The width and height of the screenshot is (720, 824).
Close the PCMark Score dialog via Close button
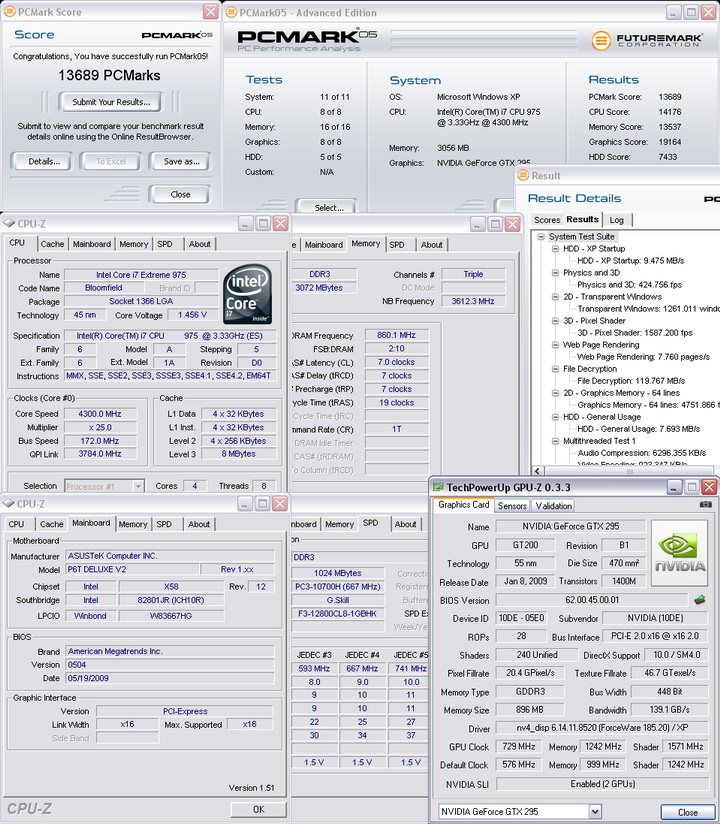(x=180, y=194)
